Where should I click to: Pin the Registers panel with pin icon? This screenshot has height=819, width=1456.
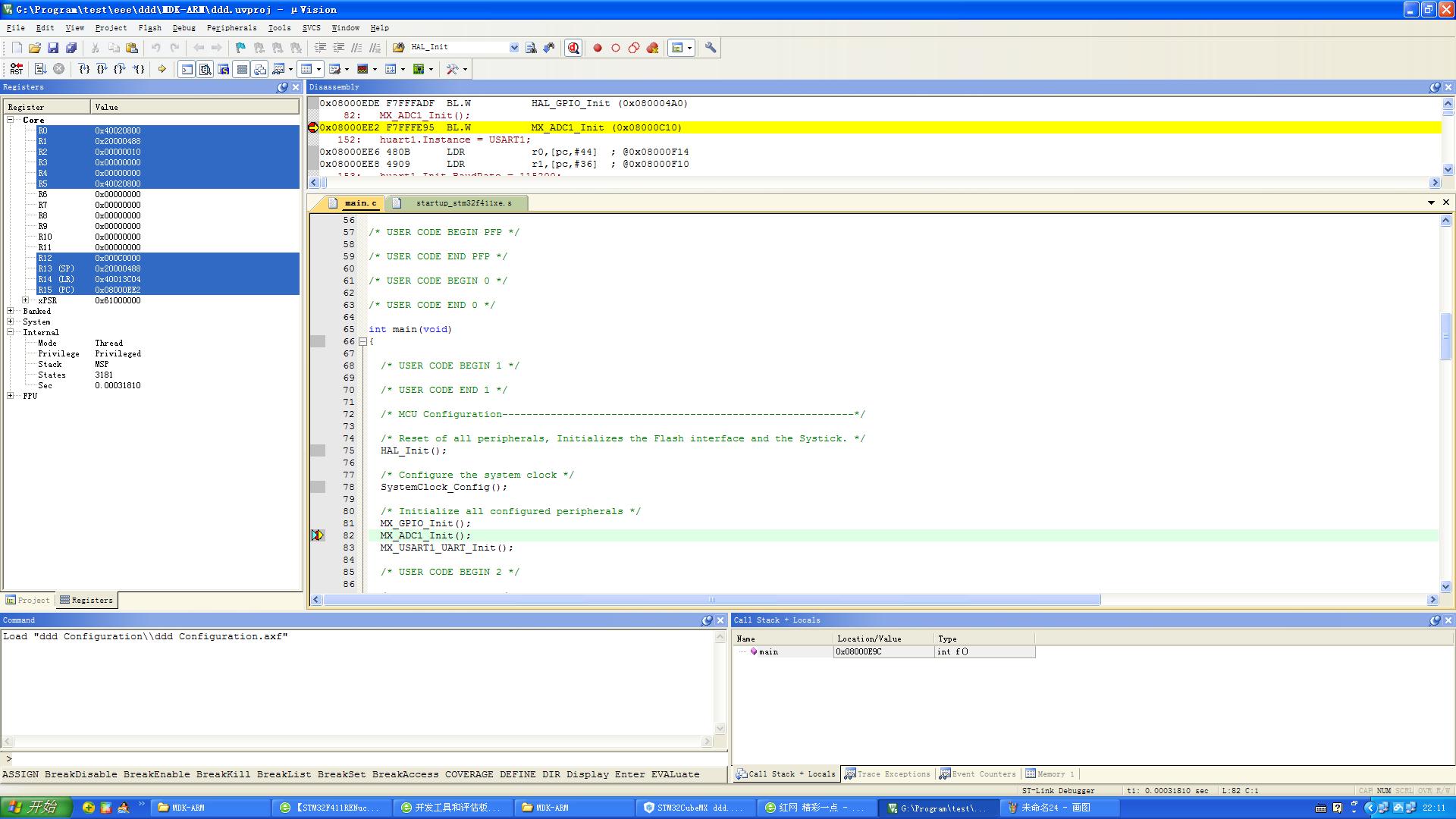[x=282, y=87]
